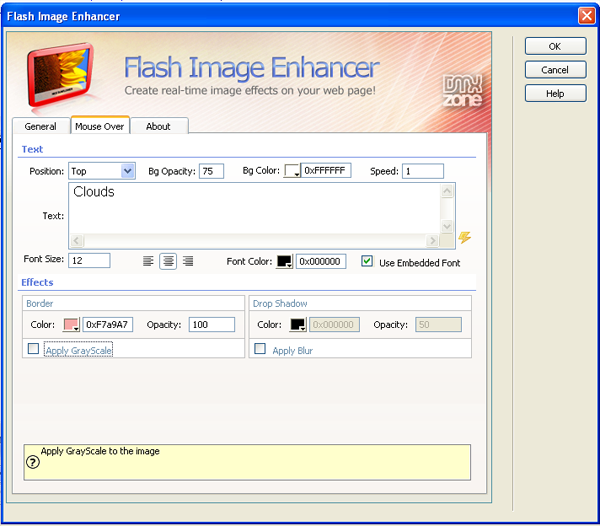Click the lightning bolt dynamic data icon
Image resolution: width=600 pixels, height=526 pixels.
click(x=465, y=238)
